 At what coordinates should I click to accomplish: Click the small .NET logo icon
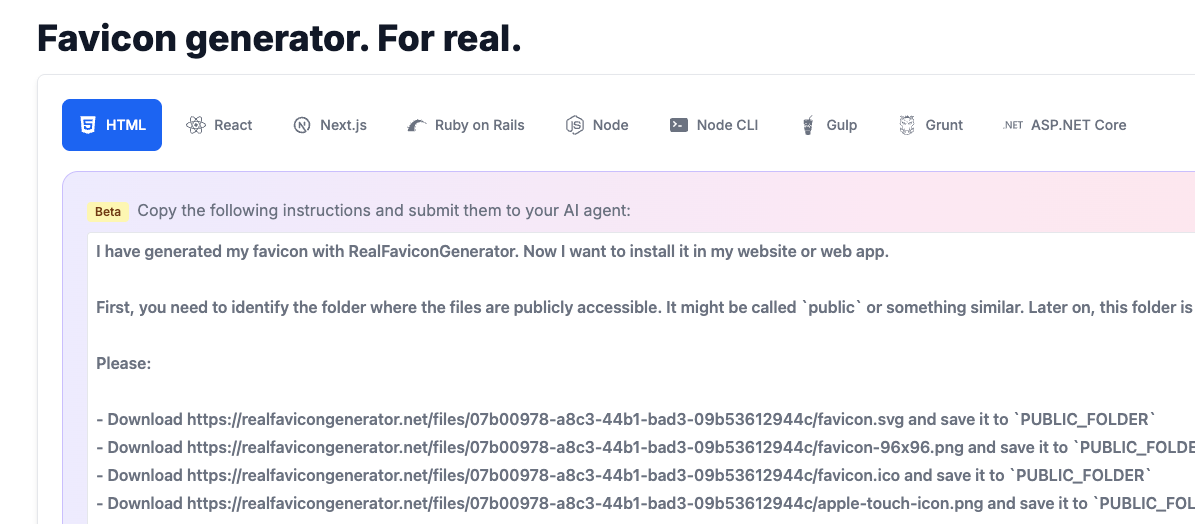tap(1013, 125)
